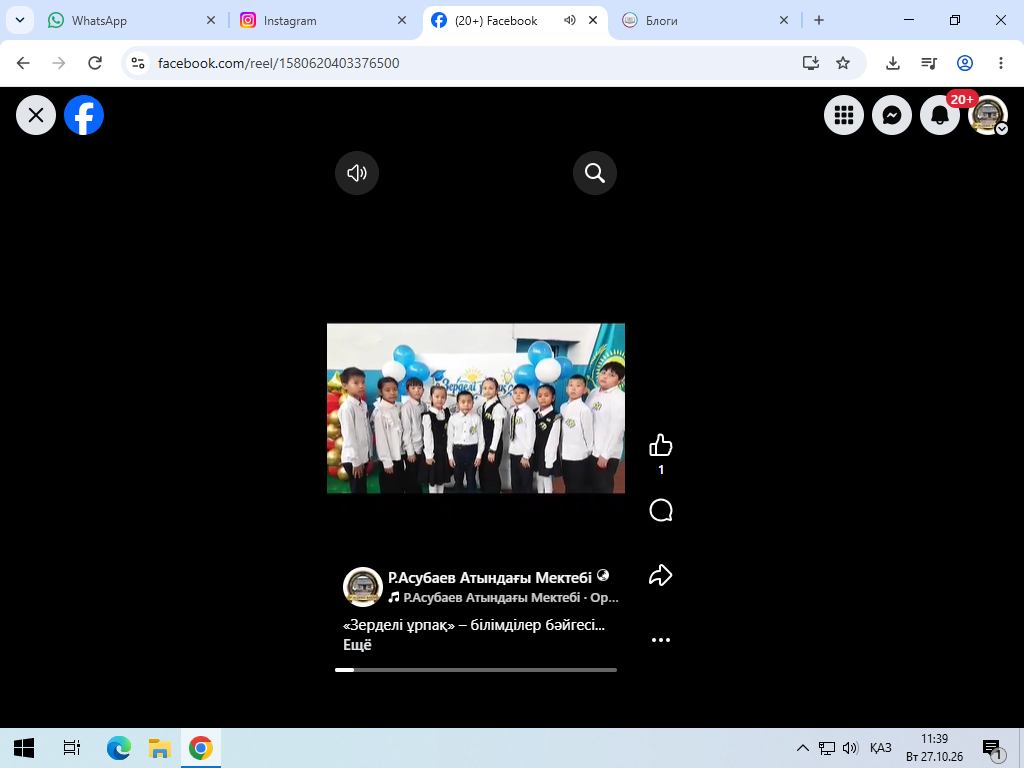Viewport: 1024px width, 768px height.
Task: Open the Chrome three-dot menu
Action: pyautogui.click(x=1000, y=63)
